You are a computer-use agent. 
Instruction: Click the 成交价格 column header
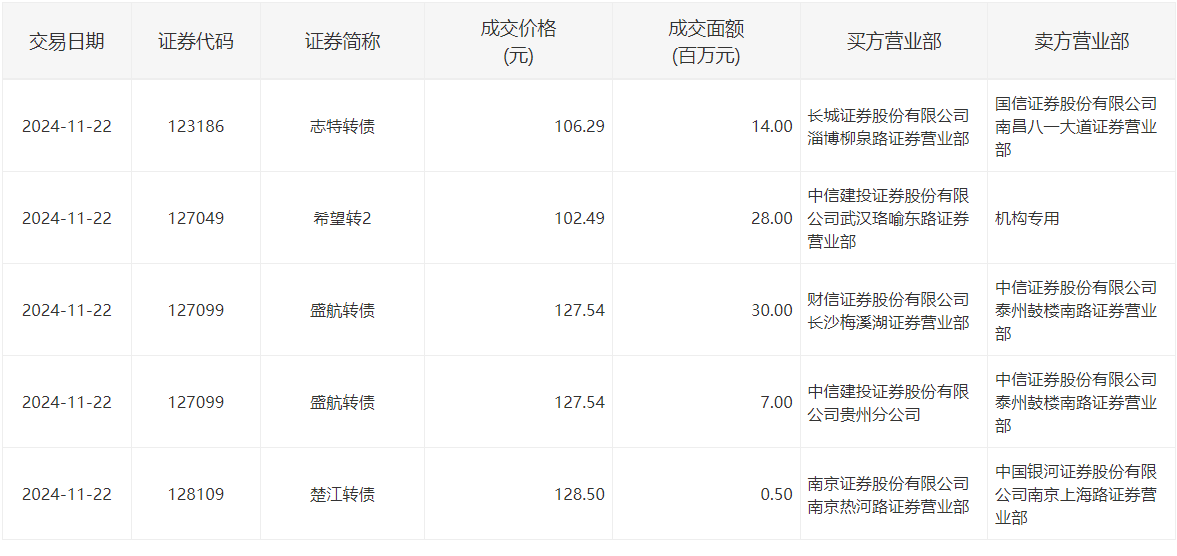coord(518,41)
